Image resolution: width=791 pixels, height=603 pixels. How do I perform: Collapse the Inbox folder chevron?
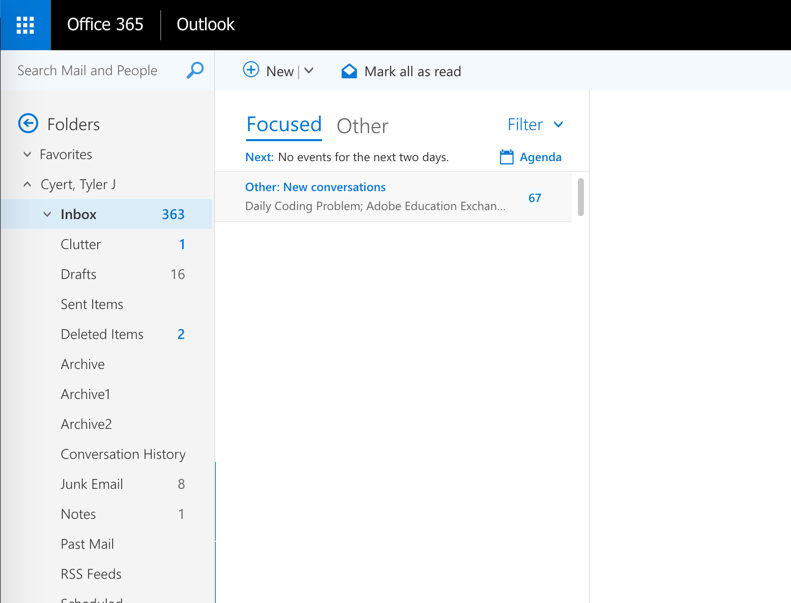(x=47, y=215)
